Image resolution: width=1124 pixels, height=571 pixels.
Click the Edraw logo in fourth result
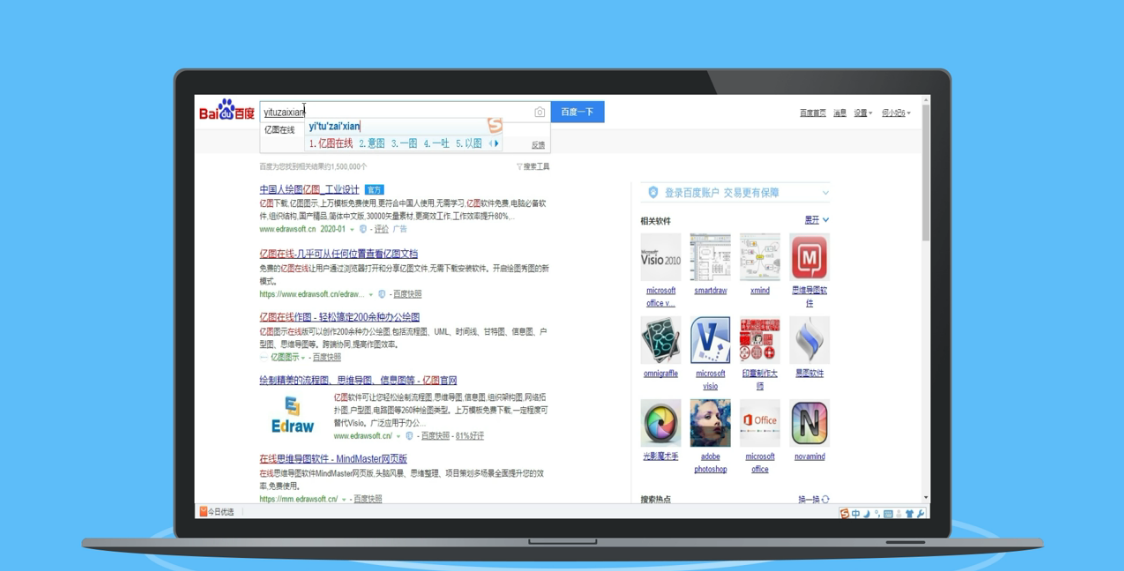click(x=292, y=415)
